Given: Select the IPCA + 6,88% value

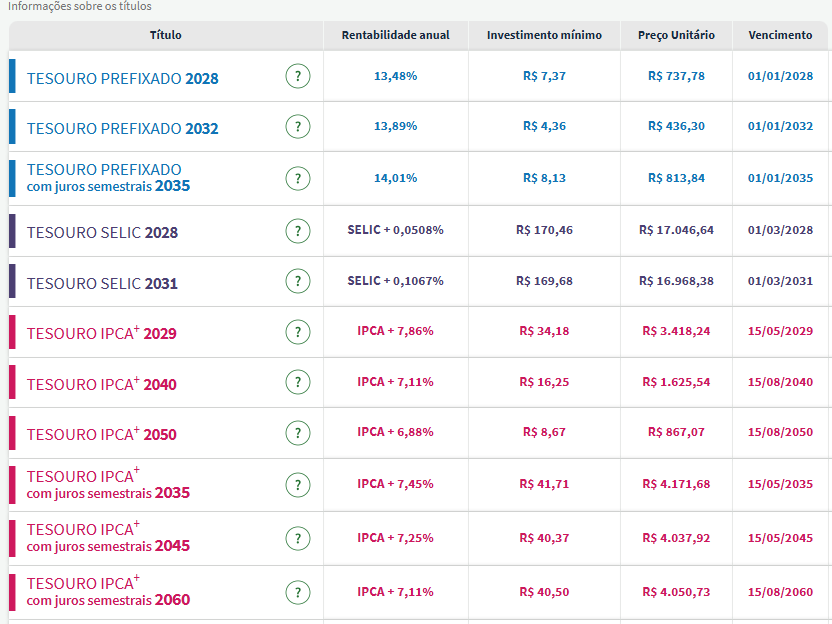Looking at the screenshot, I should click(x=395, y=431).
